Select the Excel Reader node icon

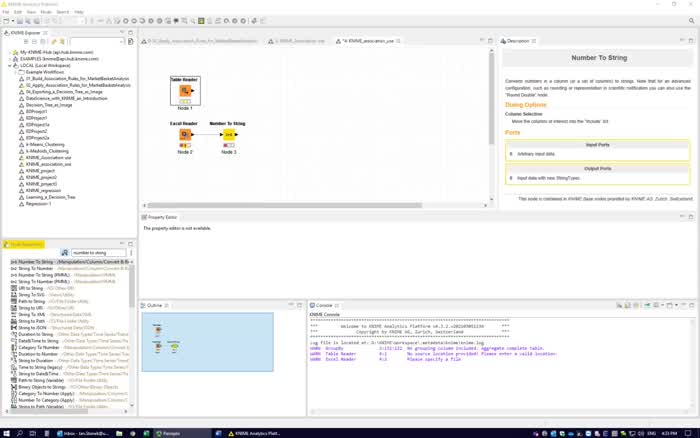point(185,134)
